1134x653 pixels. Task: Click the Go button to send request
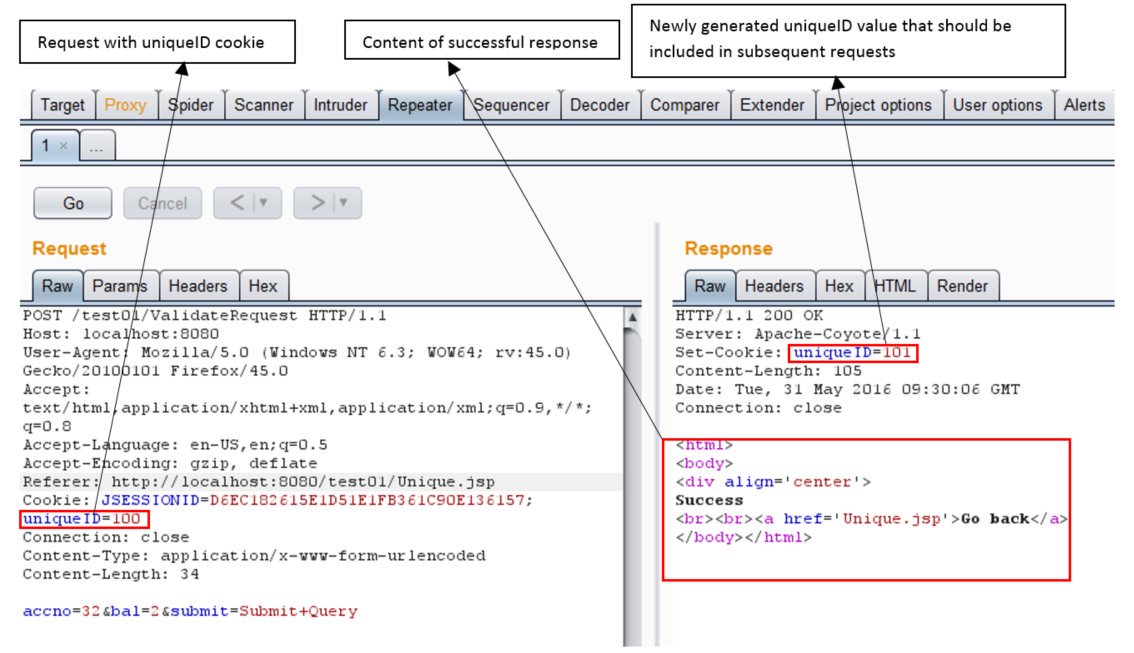[73, 203]
